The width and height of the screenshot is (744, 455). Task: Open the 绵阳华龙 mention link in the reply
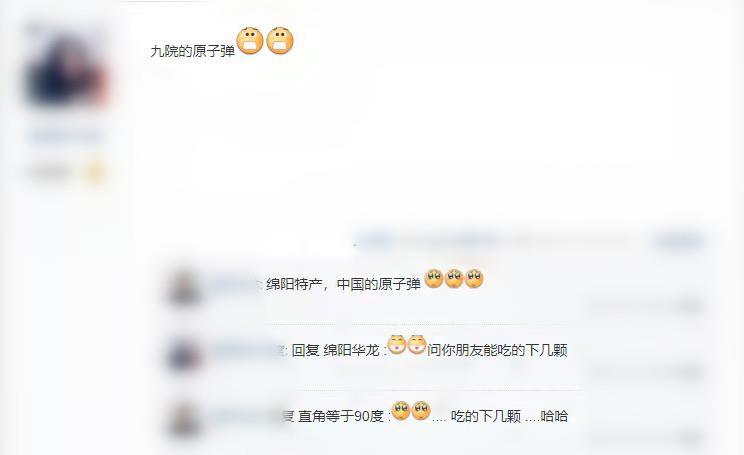point(352,351)
